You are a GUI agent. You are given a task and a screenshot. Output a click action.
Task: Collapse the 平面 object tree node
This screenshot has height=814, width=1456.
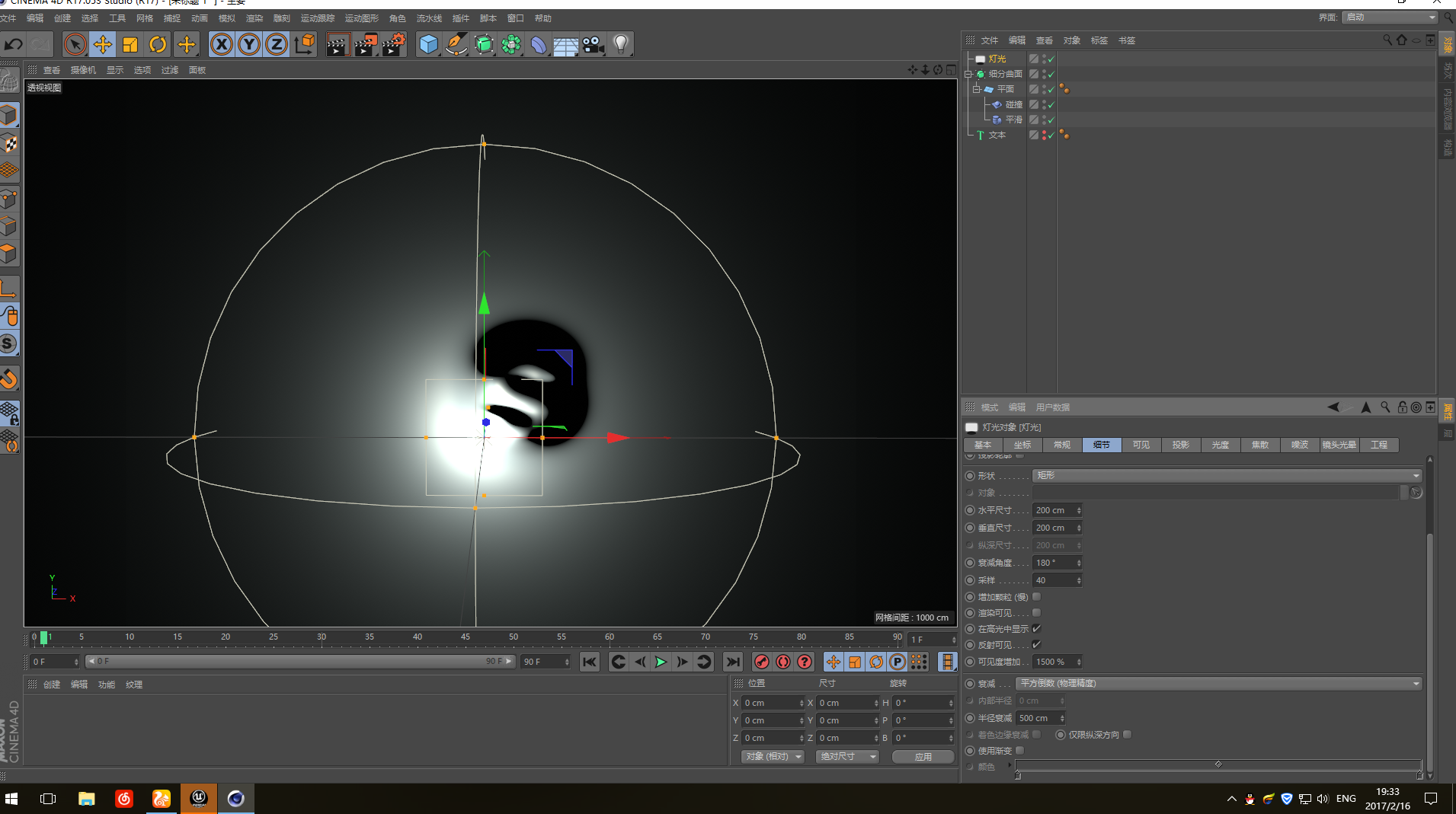[x=977, y=89]
